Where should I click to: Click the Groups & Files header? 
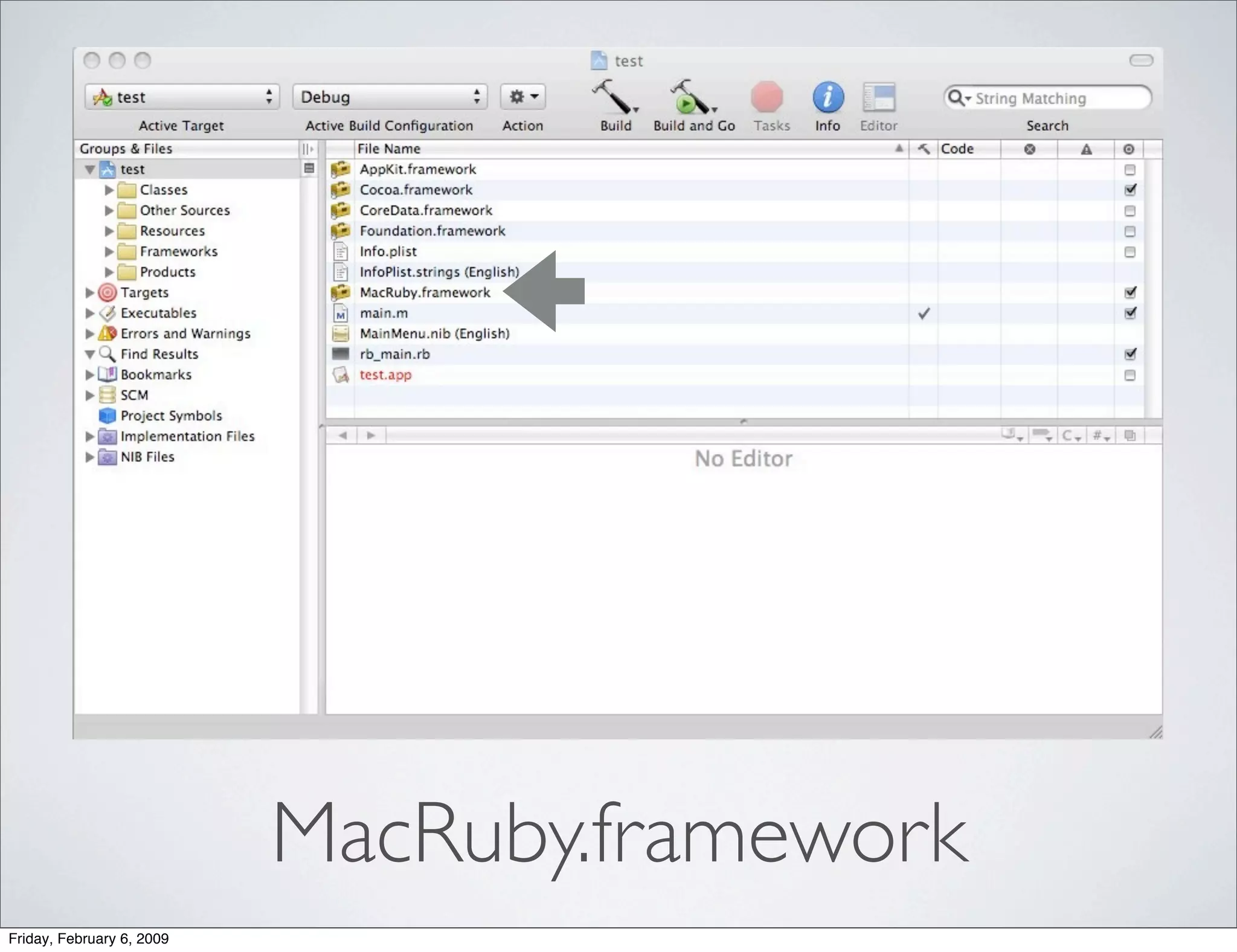point(187,149)
